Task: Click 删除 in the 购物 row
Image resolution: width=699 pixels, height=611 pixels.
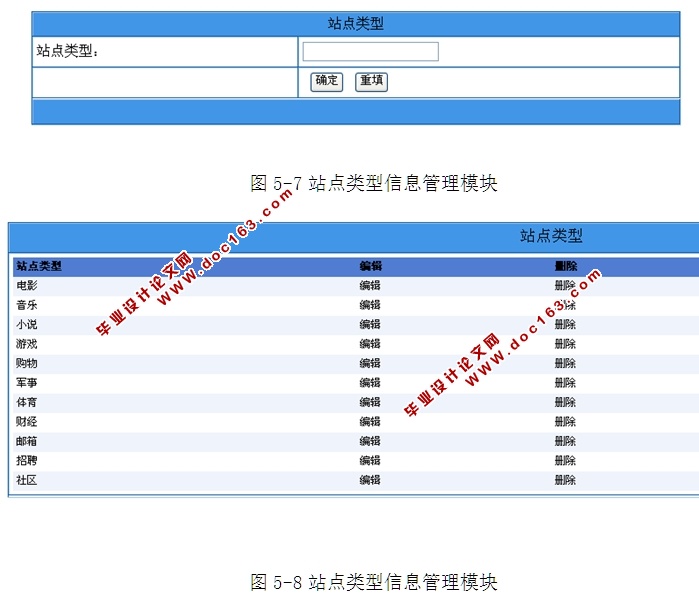Action: (x=565, y=363)
